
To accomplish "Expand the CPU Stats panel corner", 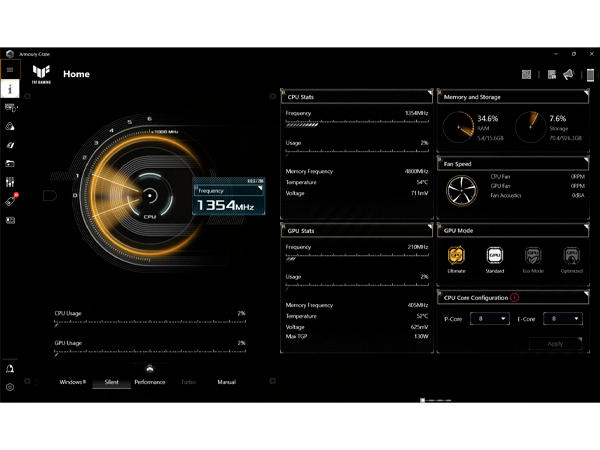I will (x=430, y=93).
